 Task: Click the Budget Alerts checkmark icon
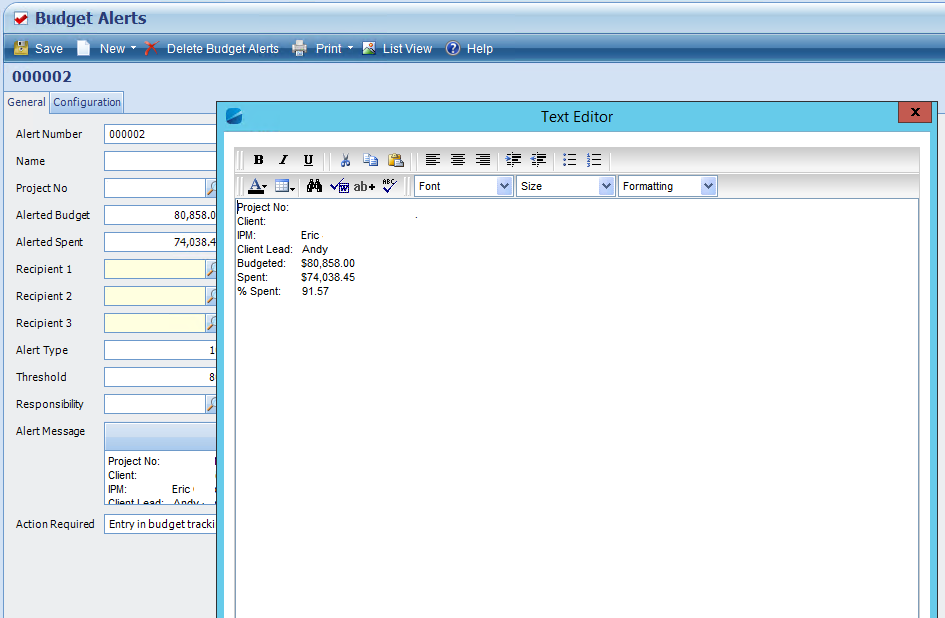coord(20,19)
